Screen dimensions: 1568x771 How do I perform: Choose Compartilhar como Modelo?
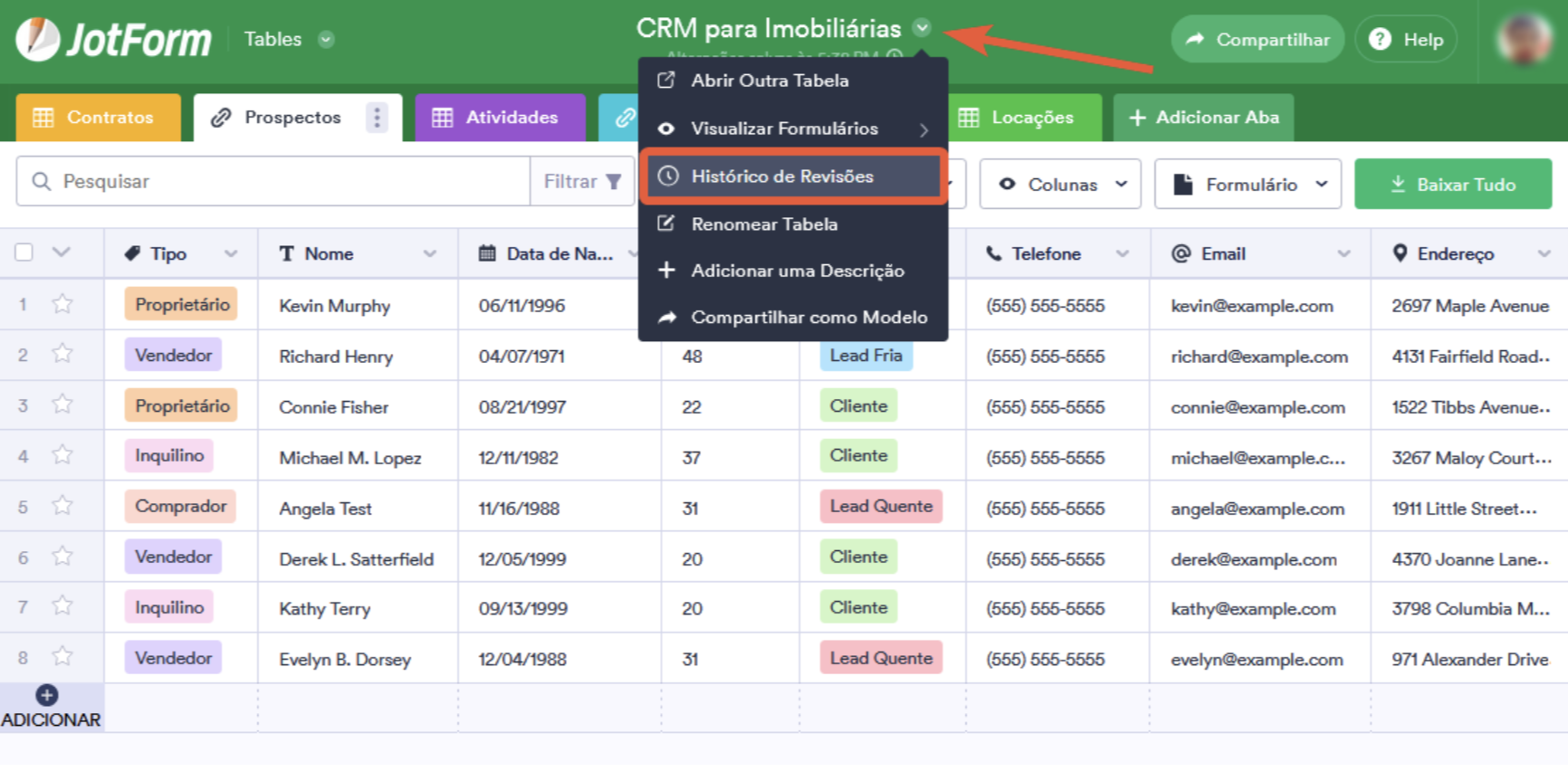click(x=793, y=318)
